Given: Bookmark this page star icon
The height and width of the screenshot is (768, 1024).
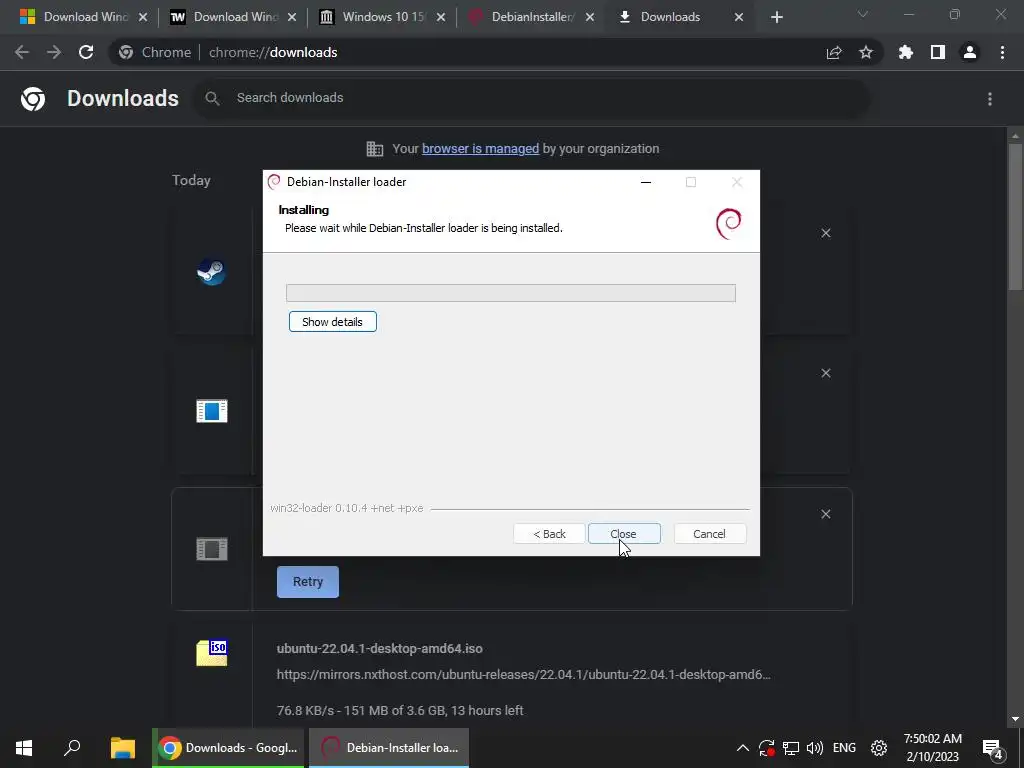Looking at the screenshot, I should click(866, 52).
